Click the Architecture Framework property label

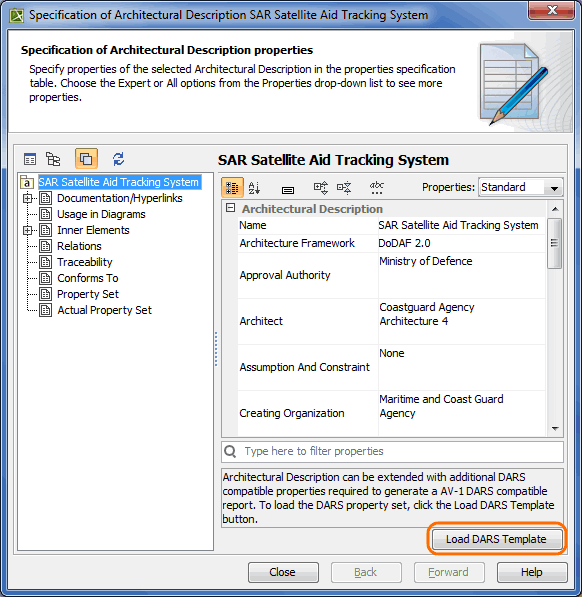coord(297,243)
